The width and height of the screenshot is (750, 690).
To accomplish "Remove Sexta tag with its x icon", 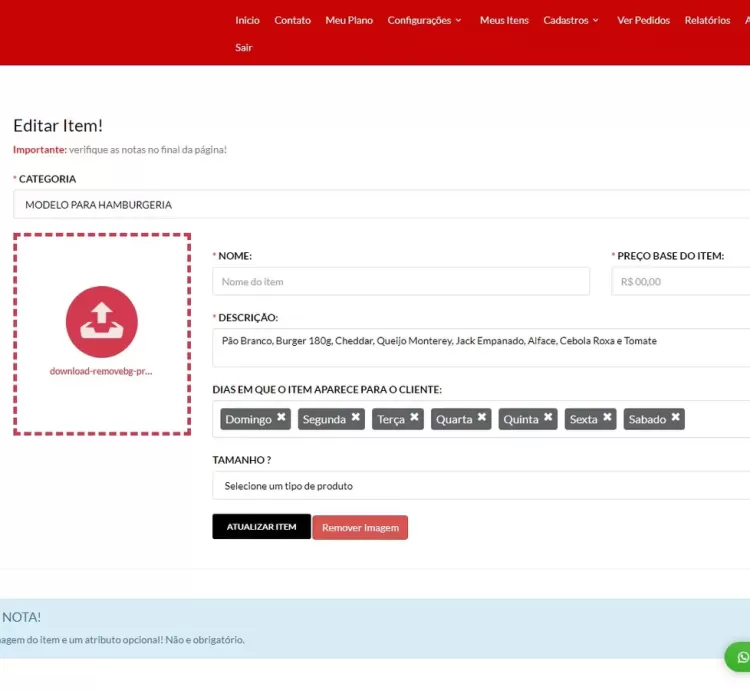I will coord(607,418).
